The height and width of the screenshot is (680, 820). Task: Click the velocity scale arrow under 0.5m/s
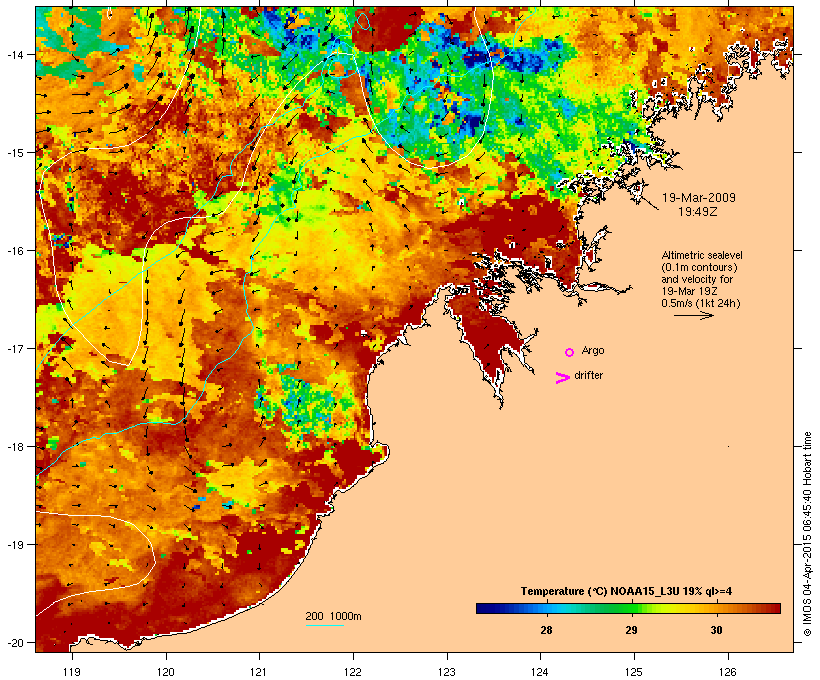(693, 315)
